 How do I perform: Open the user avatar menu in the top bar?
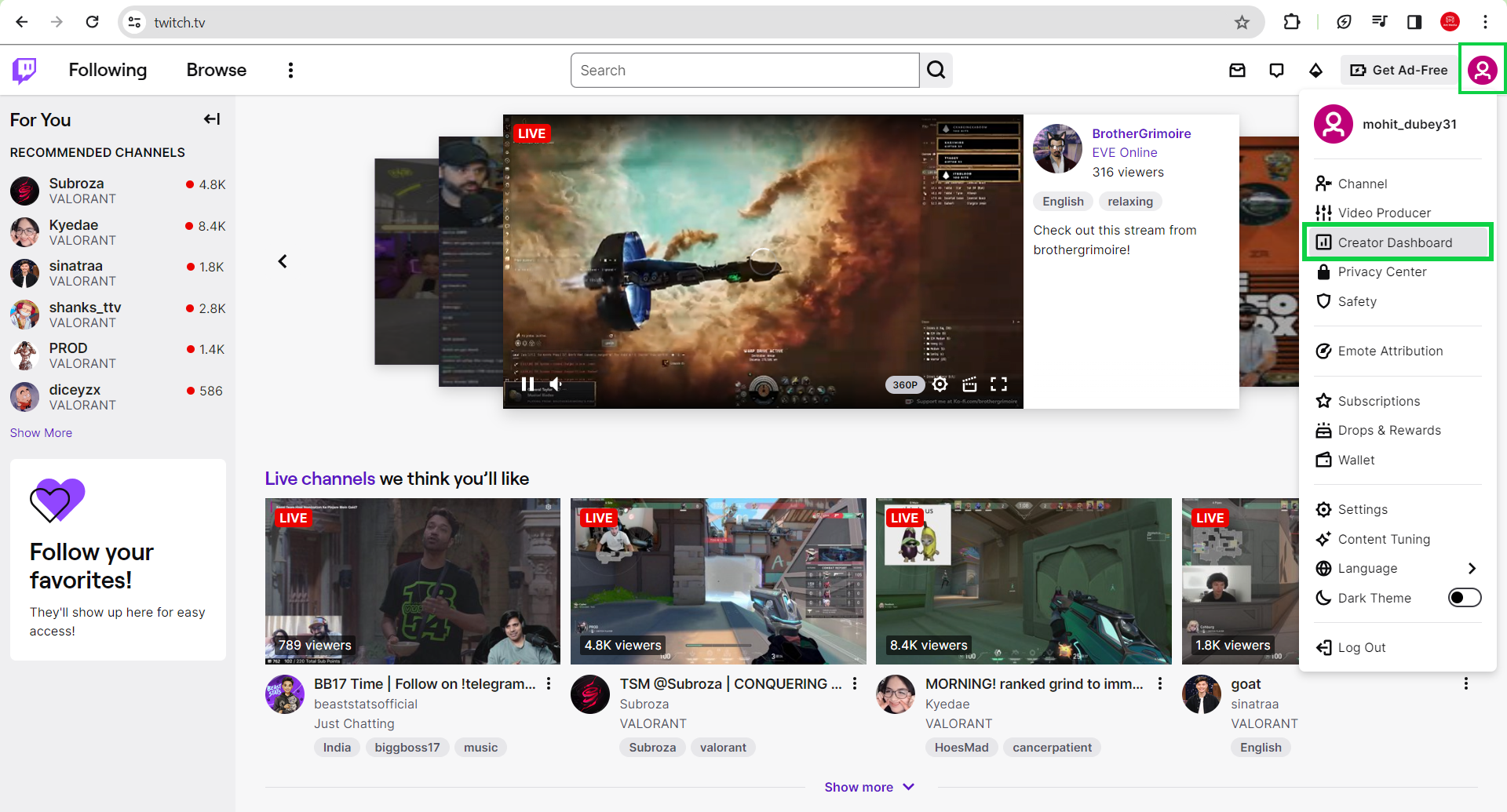(1483, 70)
